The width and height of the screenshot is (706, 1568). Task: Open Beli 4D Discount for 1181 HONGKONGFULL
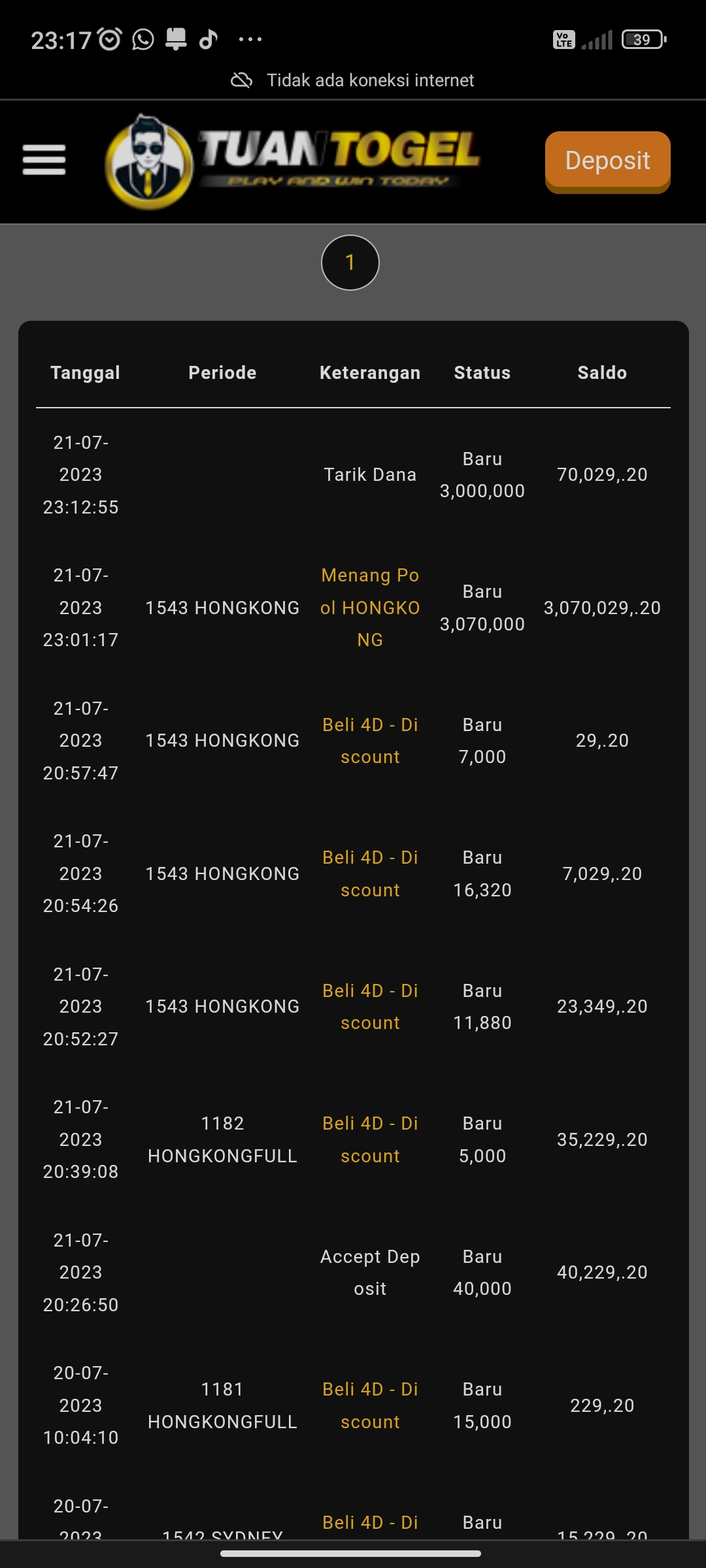pyautogui.click(x=370, y=1405)
